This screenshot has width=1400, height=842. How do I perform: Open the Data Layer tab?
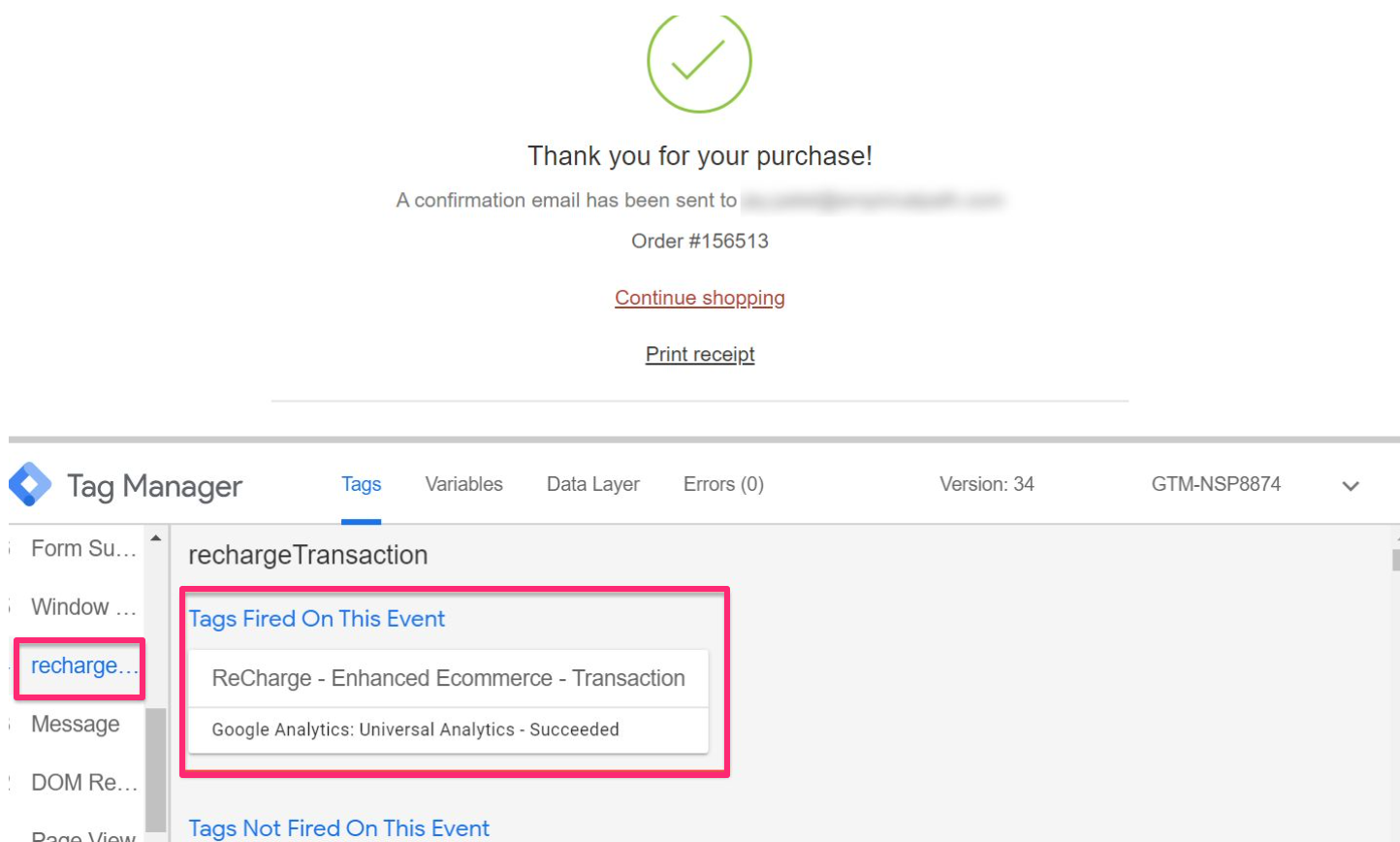coord(593,484)
